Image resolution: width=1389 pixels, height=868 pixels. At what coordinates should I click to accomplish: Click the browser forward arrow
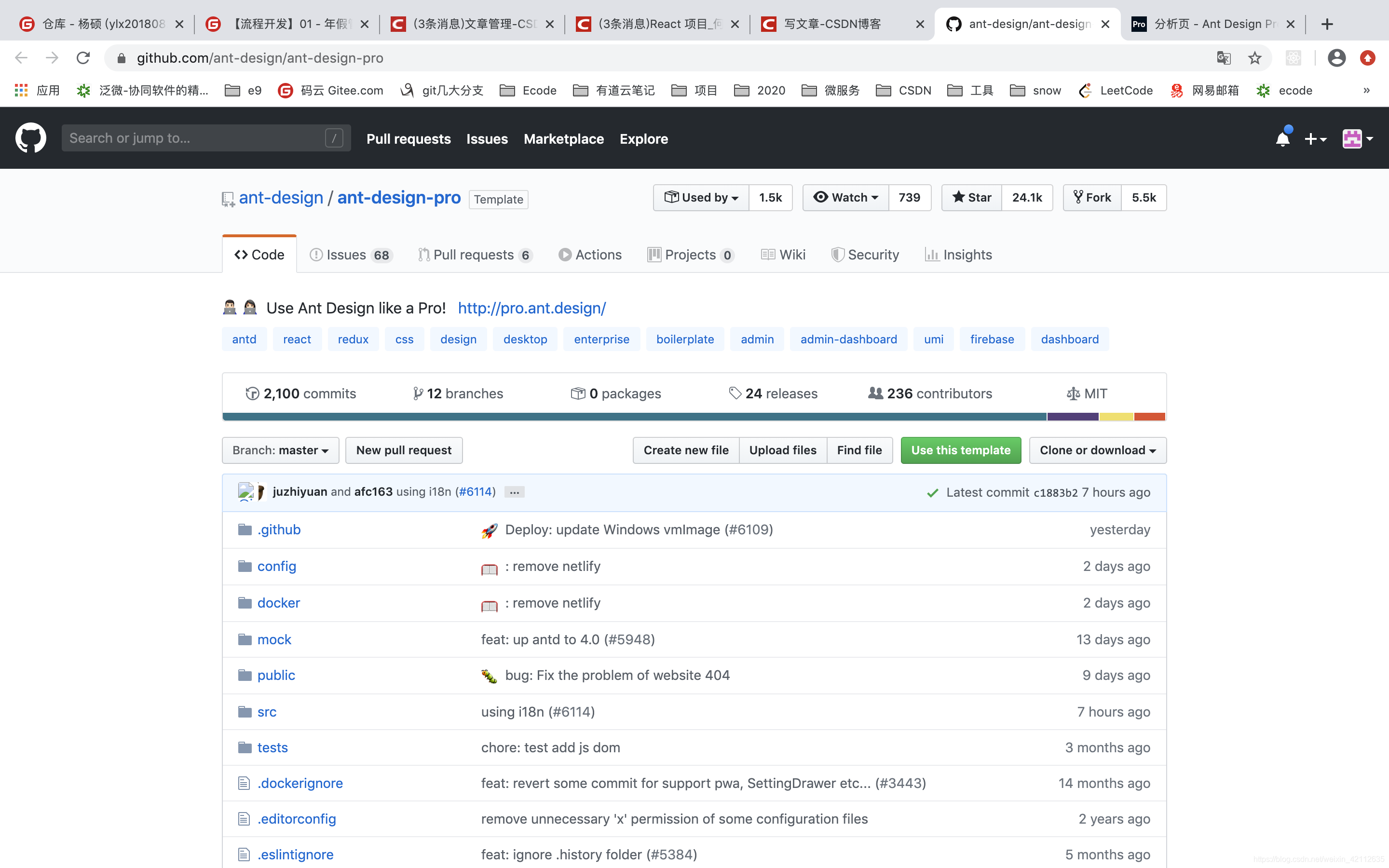(52, 58)
